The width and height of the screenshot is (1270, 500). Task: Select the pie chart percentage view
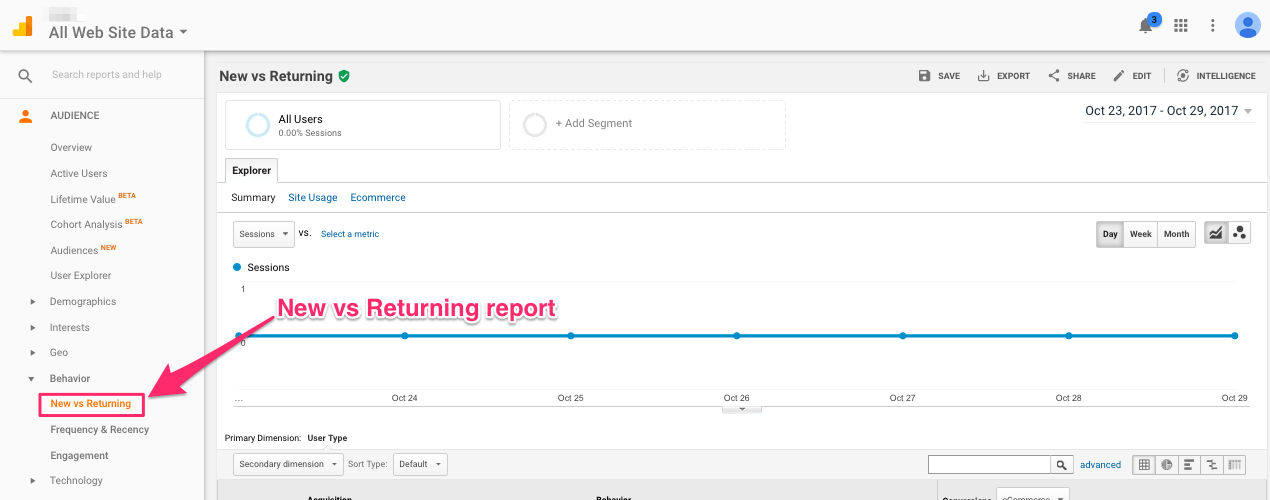[1167, 464]
